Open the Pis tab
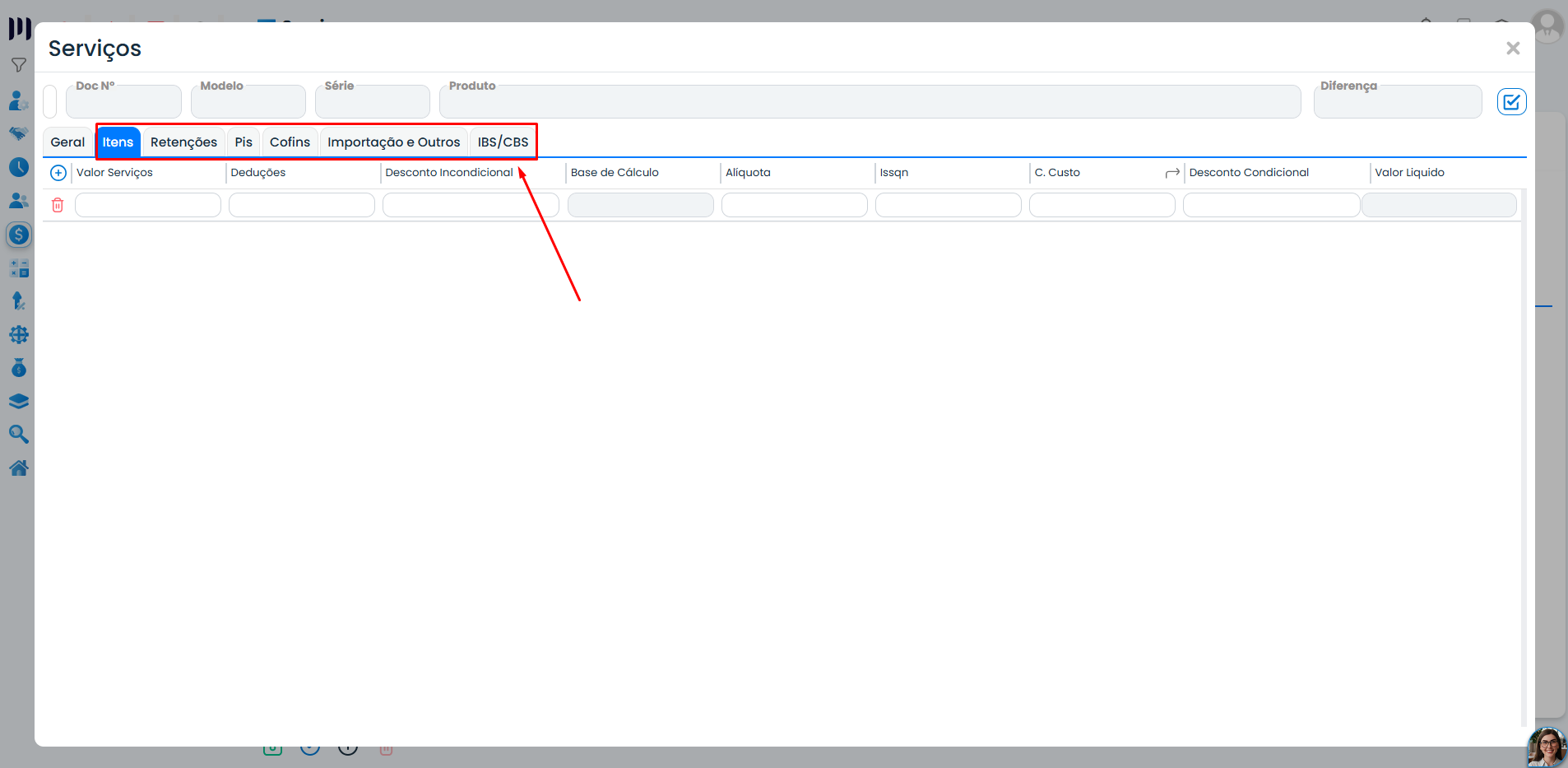 [244, 142]
